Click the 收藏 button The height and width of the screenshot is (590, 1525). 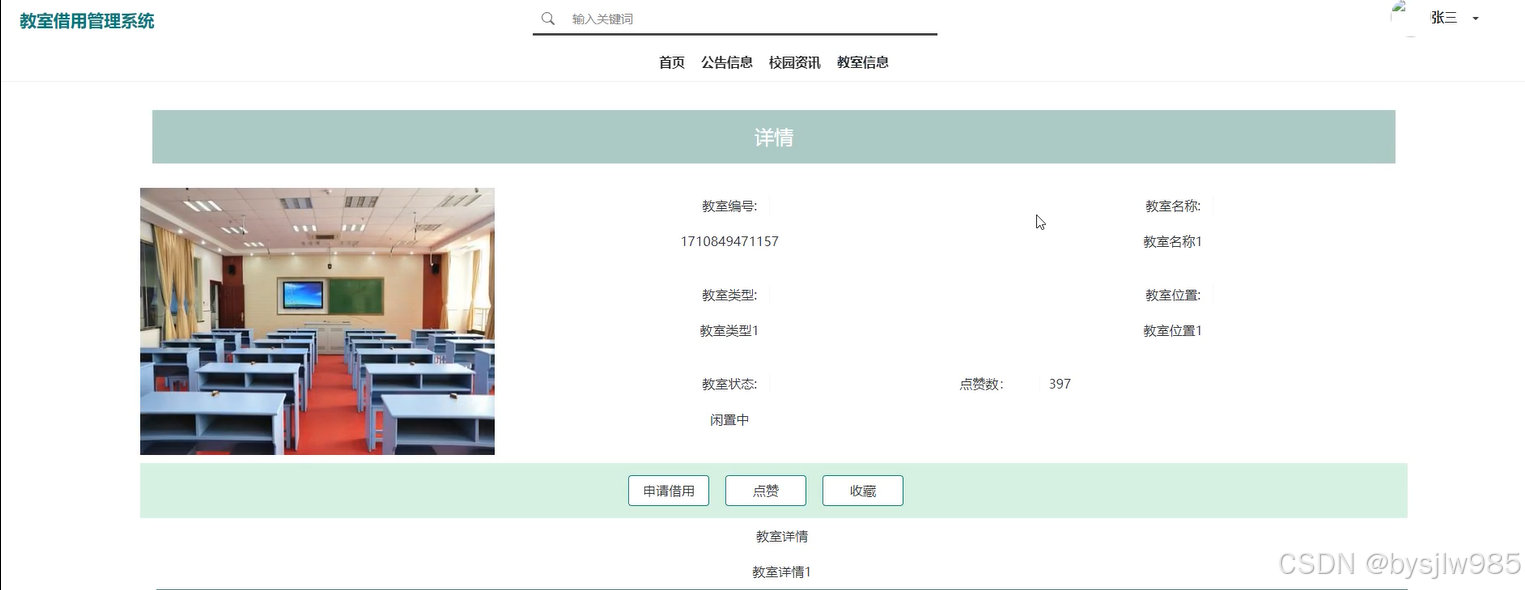863,491
